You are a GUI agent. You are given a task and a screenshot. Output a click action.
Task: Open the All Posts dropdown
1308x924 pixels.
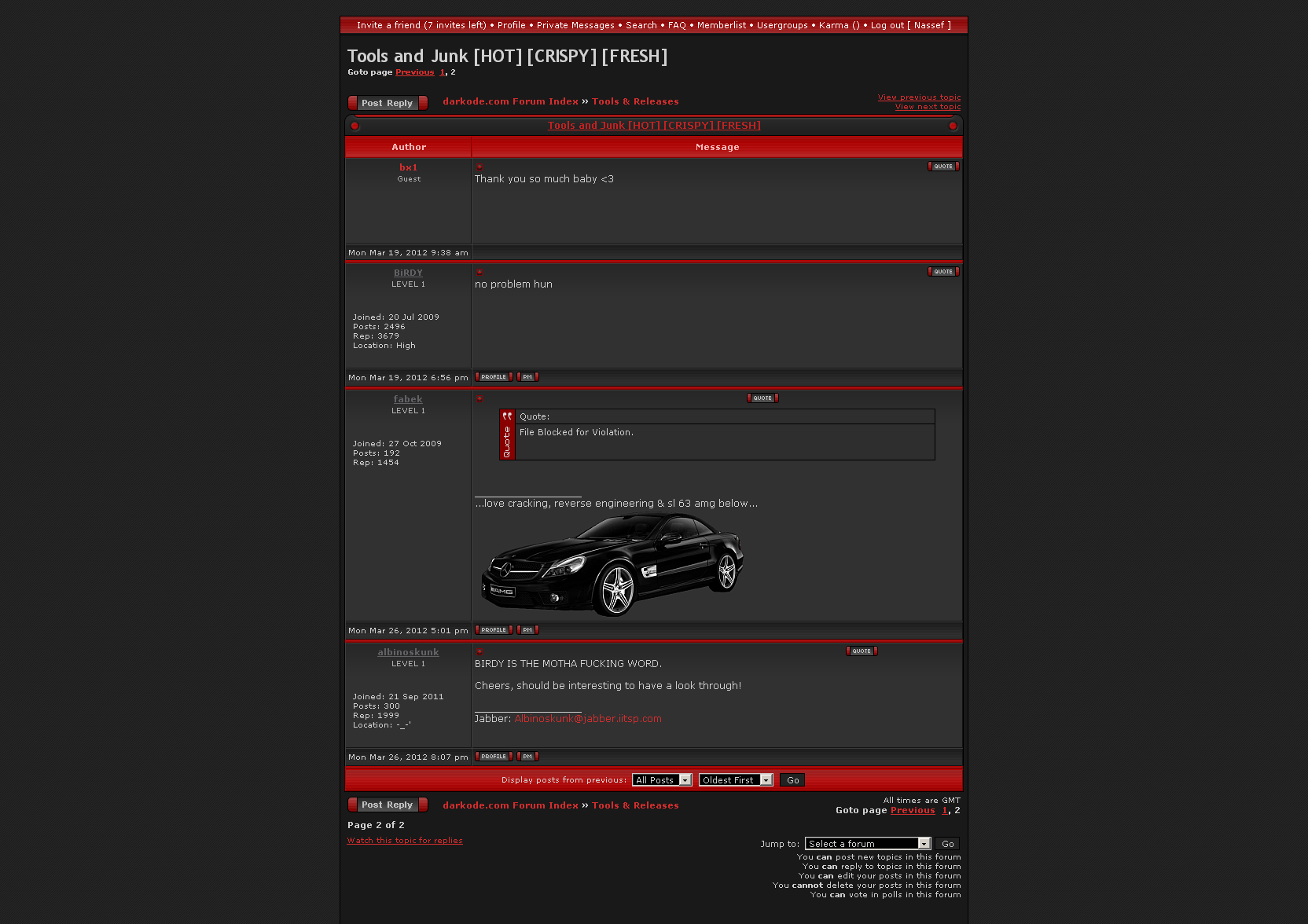[662, 780]
